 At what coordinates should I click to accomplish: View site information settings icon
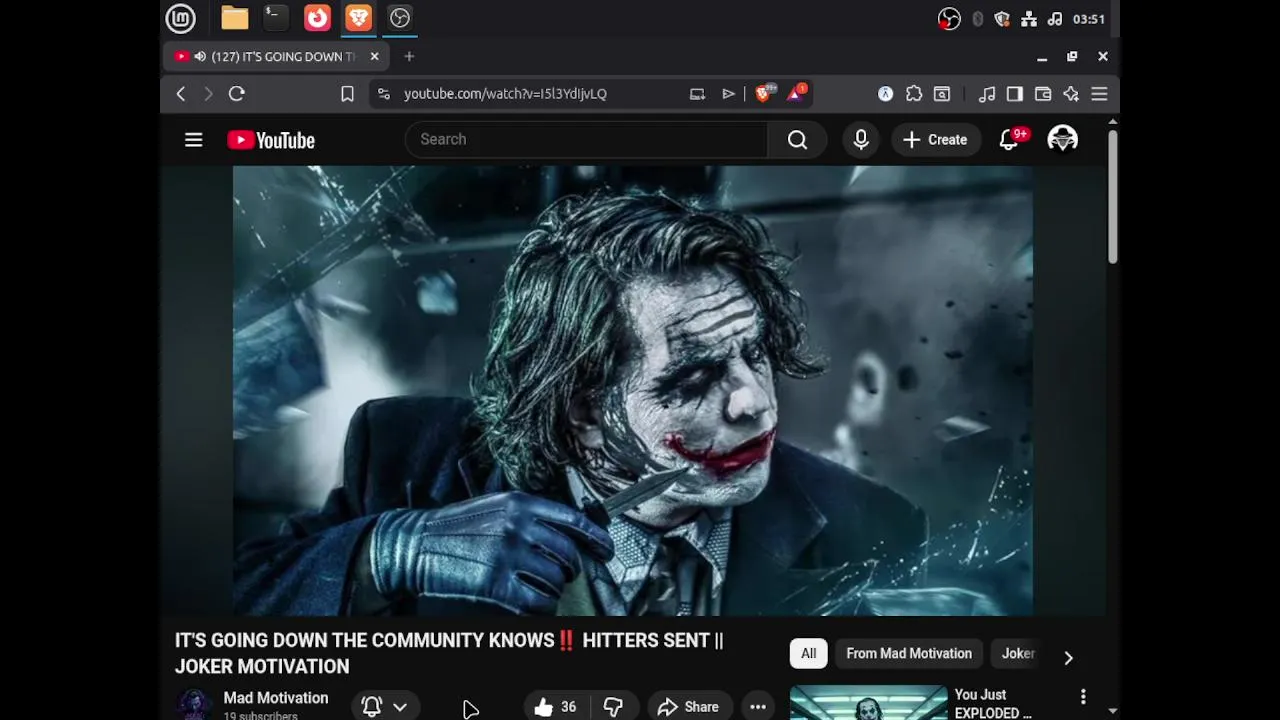tap(383, 94)
